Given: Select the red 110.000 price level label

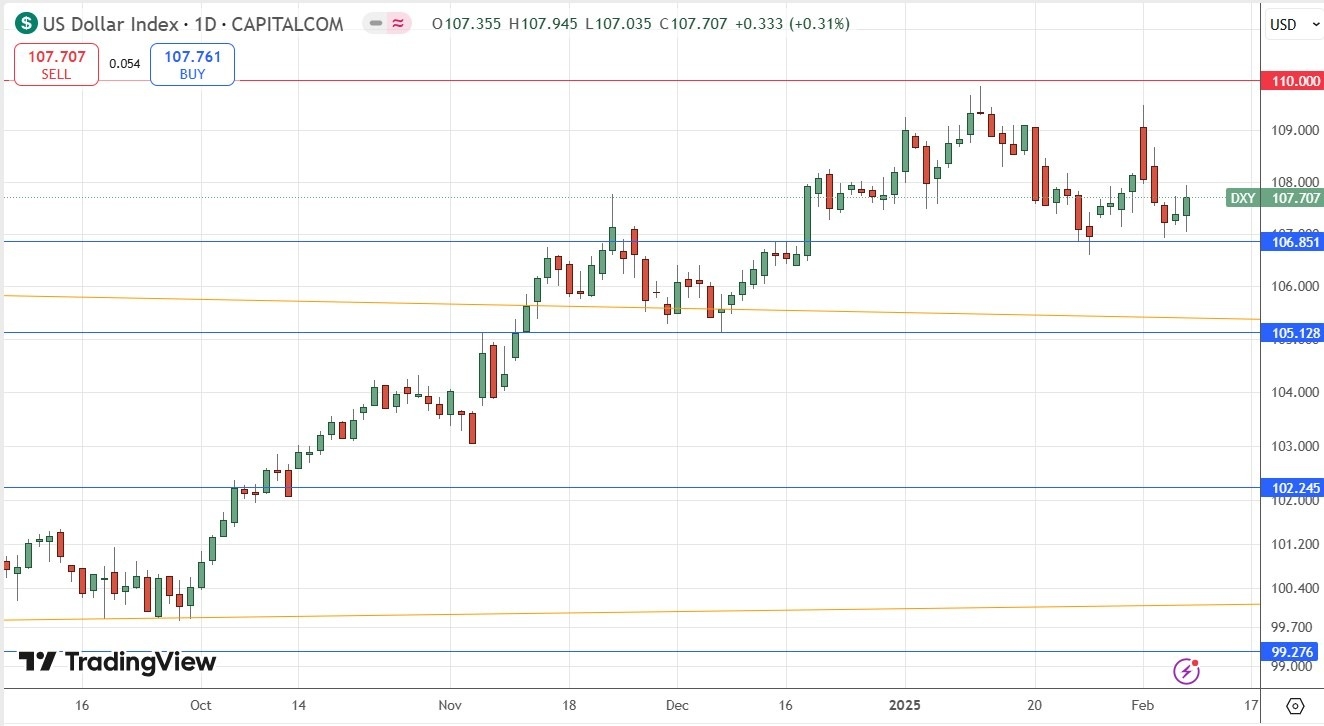Looking at the screenshot, I should point(1295,81).
